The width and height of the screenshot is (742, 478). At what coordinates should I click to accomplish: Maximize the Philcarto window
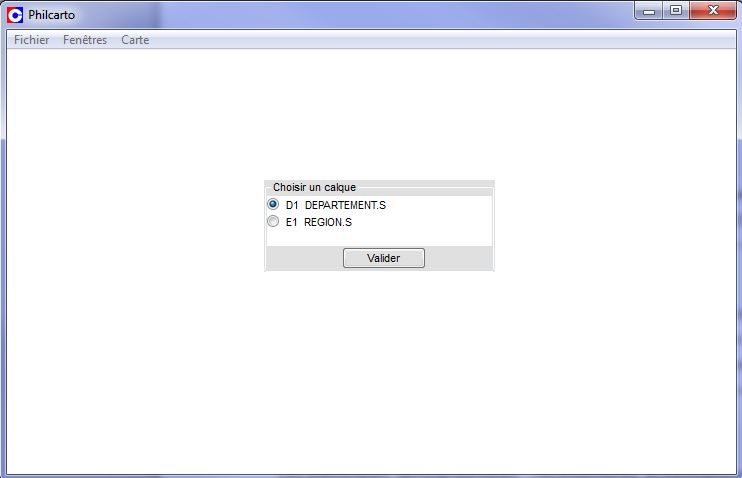676,10
